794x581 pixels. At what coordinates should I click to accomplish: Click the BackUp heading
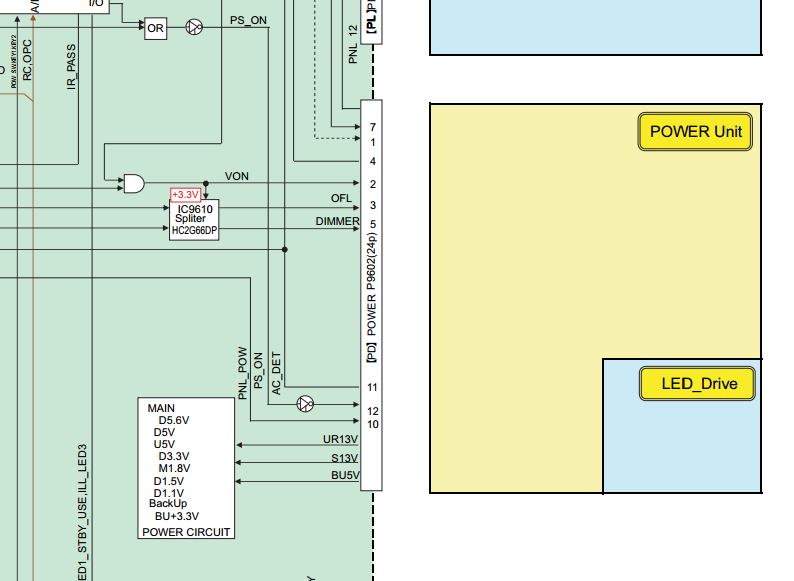tap(168, 503)
